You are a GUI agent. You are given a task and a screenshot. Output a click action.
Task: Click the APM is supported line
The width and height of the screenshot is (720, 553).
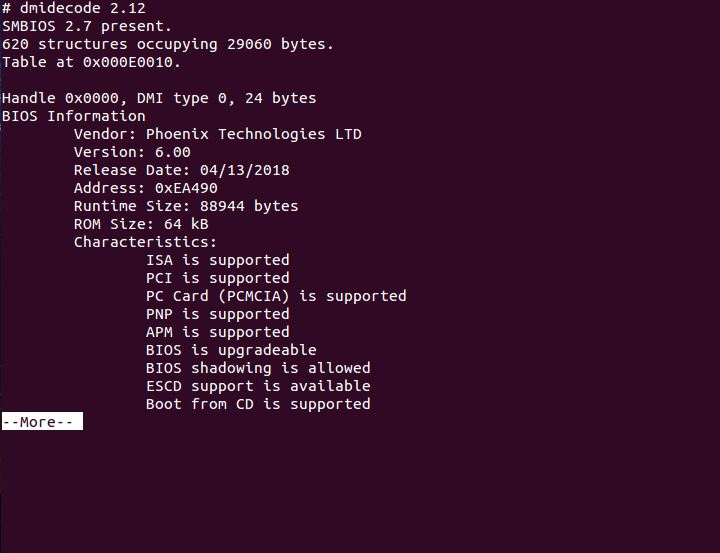point(217,332)
